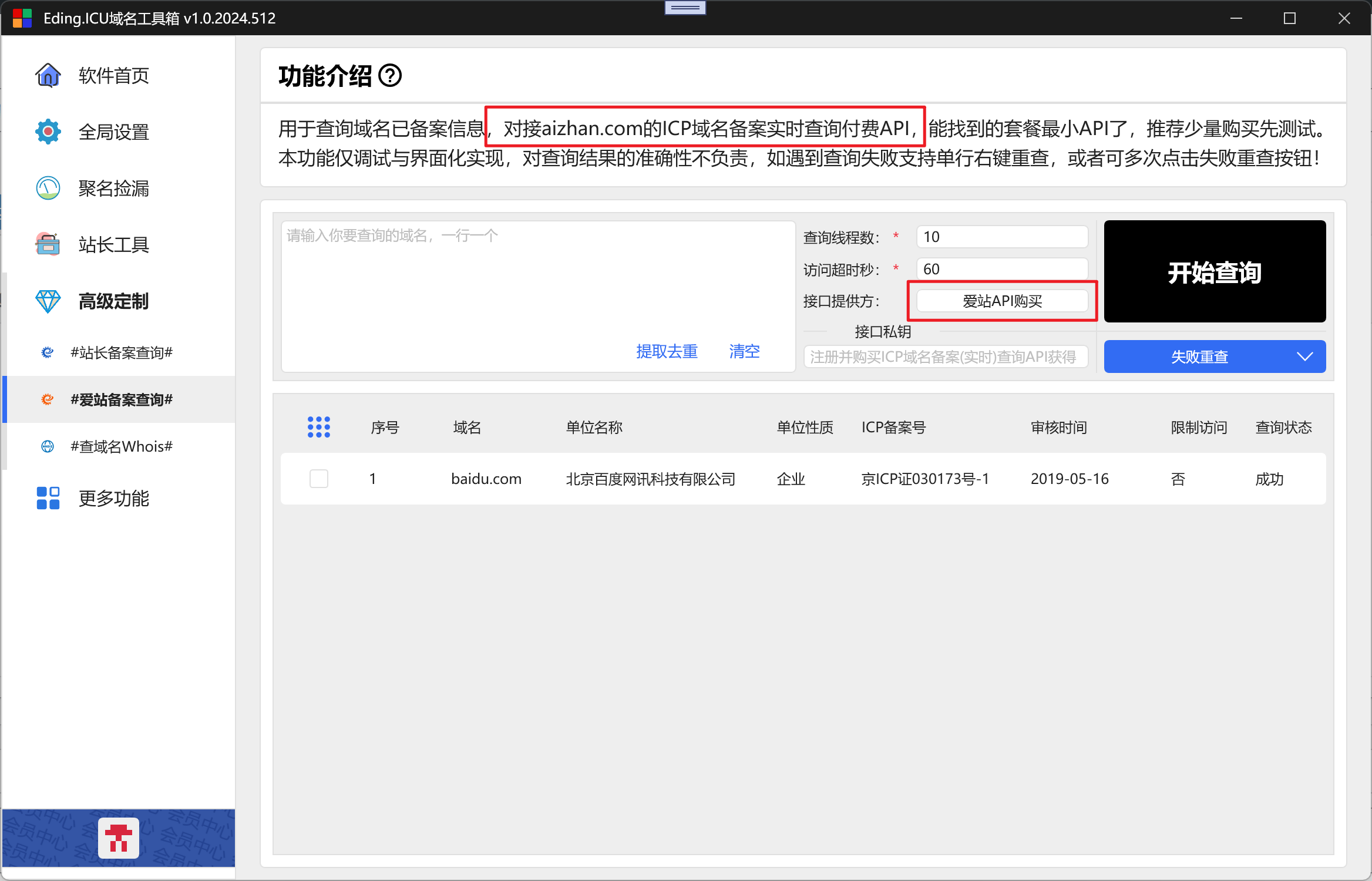Screen dimensions: 1372x881
Task: Click the 否 cell under 限制访问
Action: click(x=1178, y=479)
